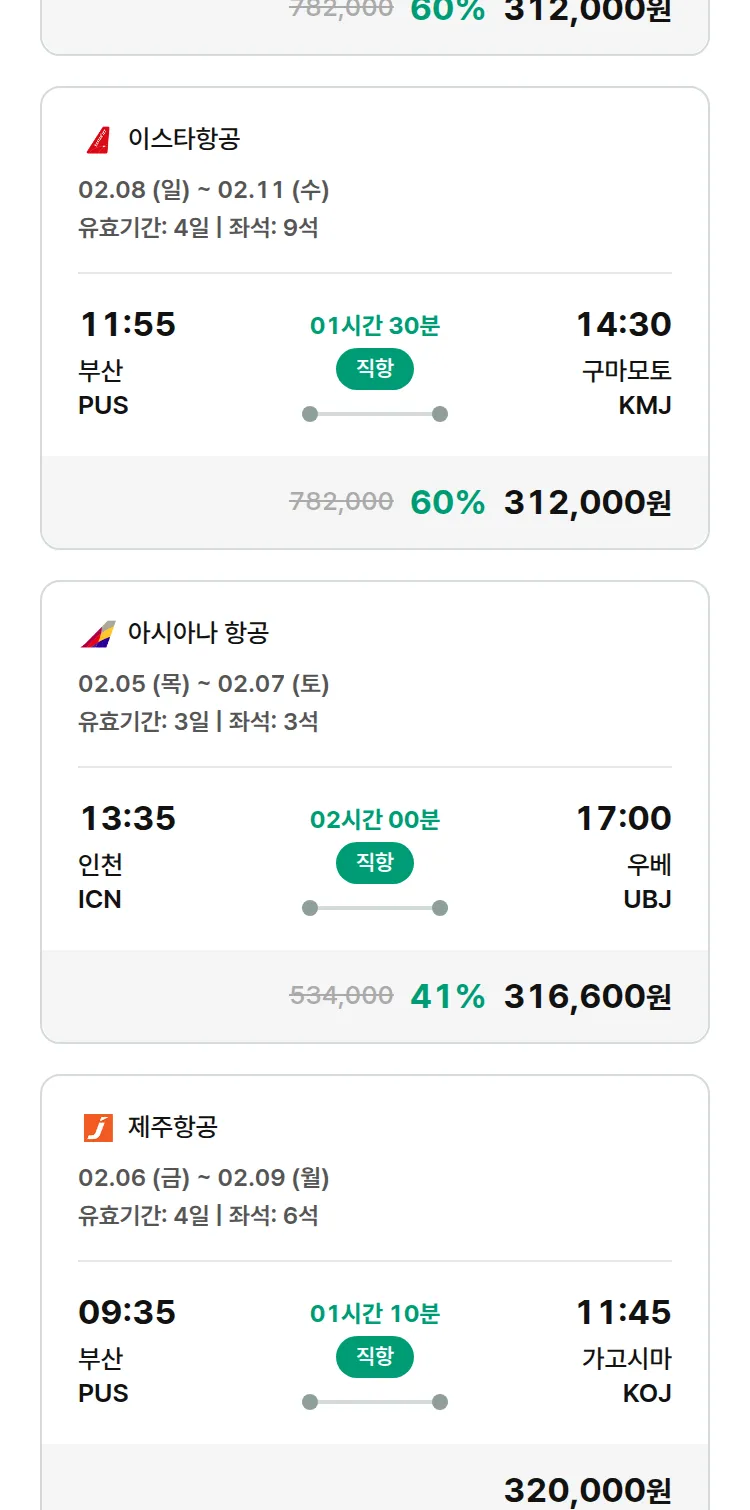This screenshot has width=750, height=1510.
Task: Tap the 직항 badge on Busan–Kagoshima flight
Action: tap(375, 1357)
